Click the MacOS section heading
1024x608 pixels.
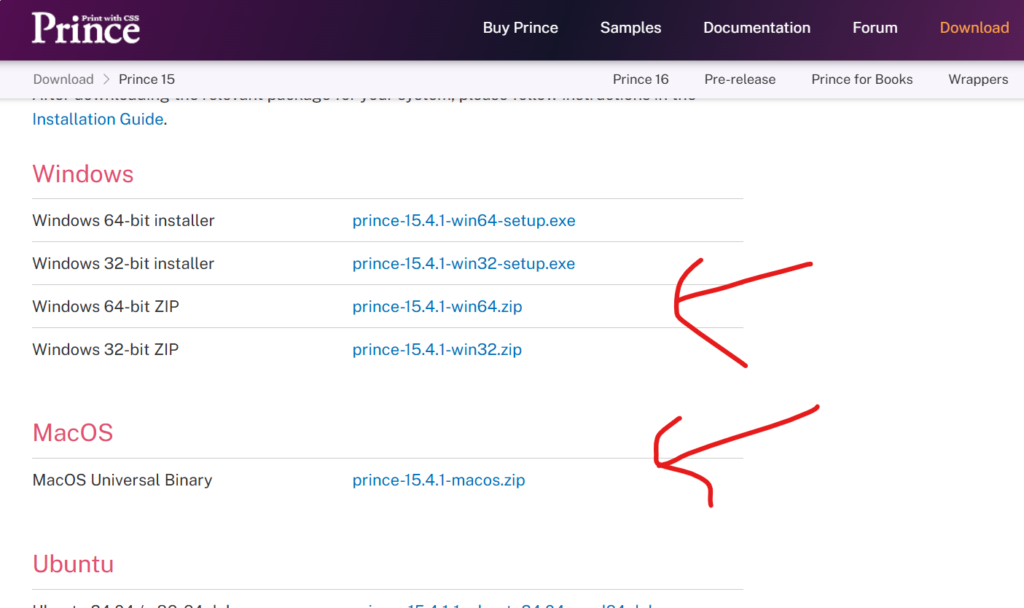coord(73,433)
